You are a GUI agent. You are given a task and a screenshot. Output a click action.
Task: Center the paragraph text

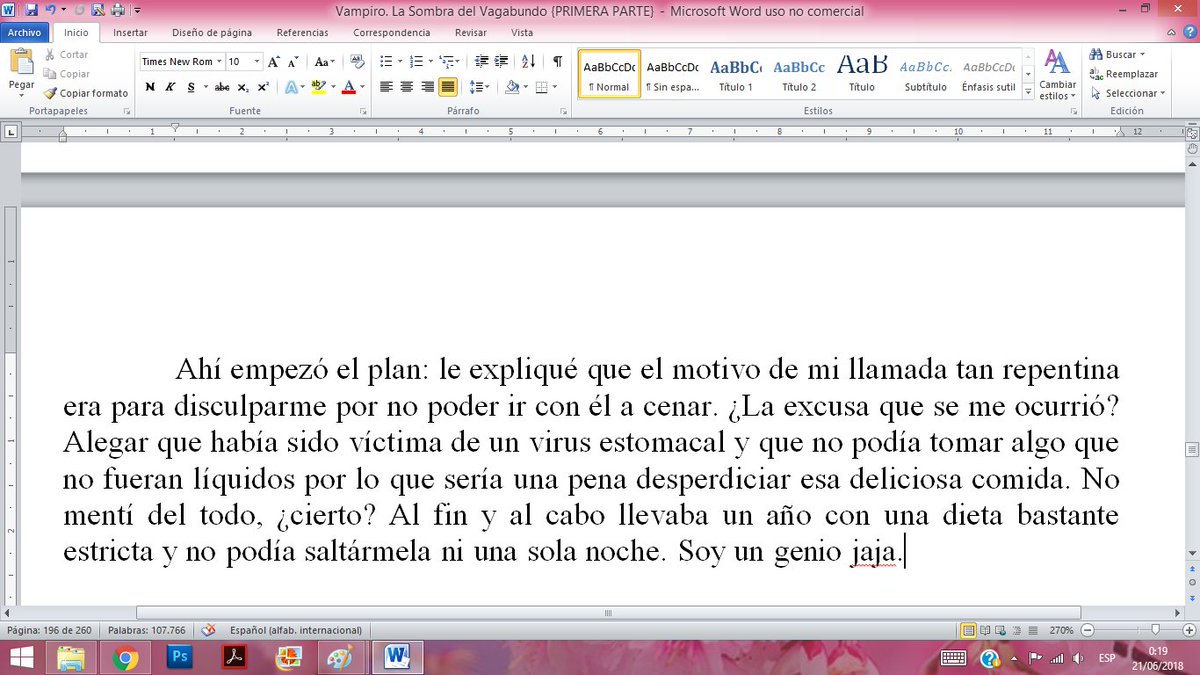(407, 87)
